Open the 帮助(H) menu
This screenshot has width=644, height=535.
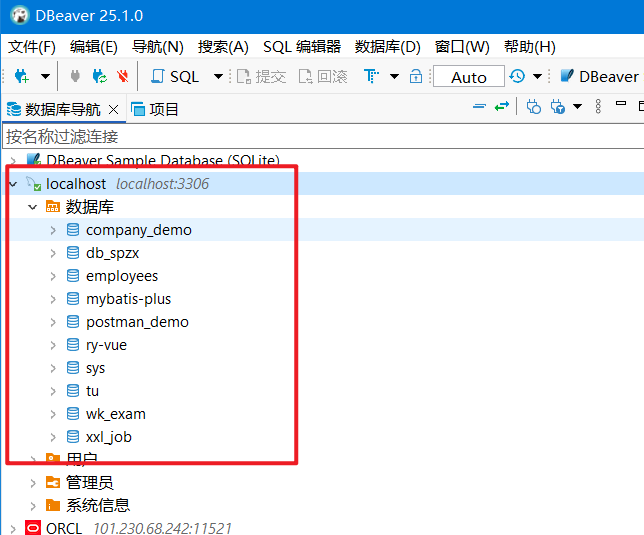530,47
